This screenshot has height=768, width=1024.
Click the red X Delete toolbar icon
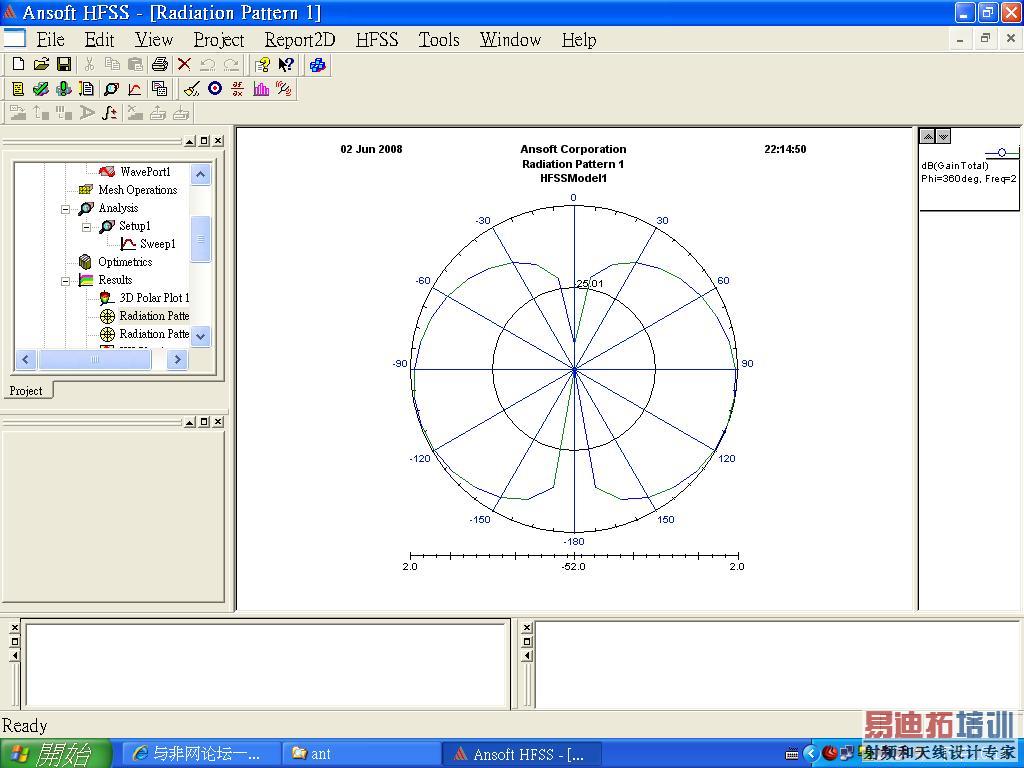[x=184, y=65]
